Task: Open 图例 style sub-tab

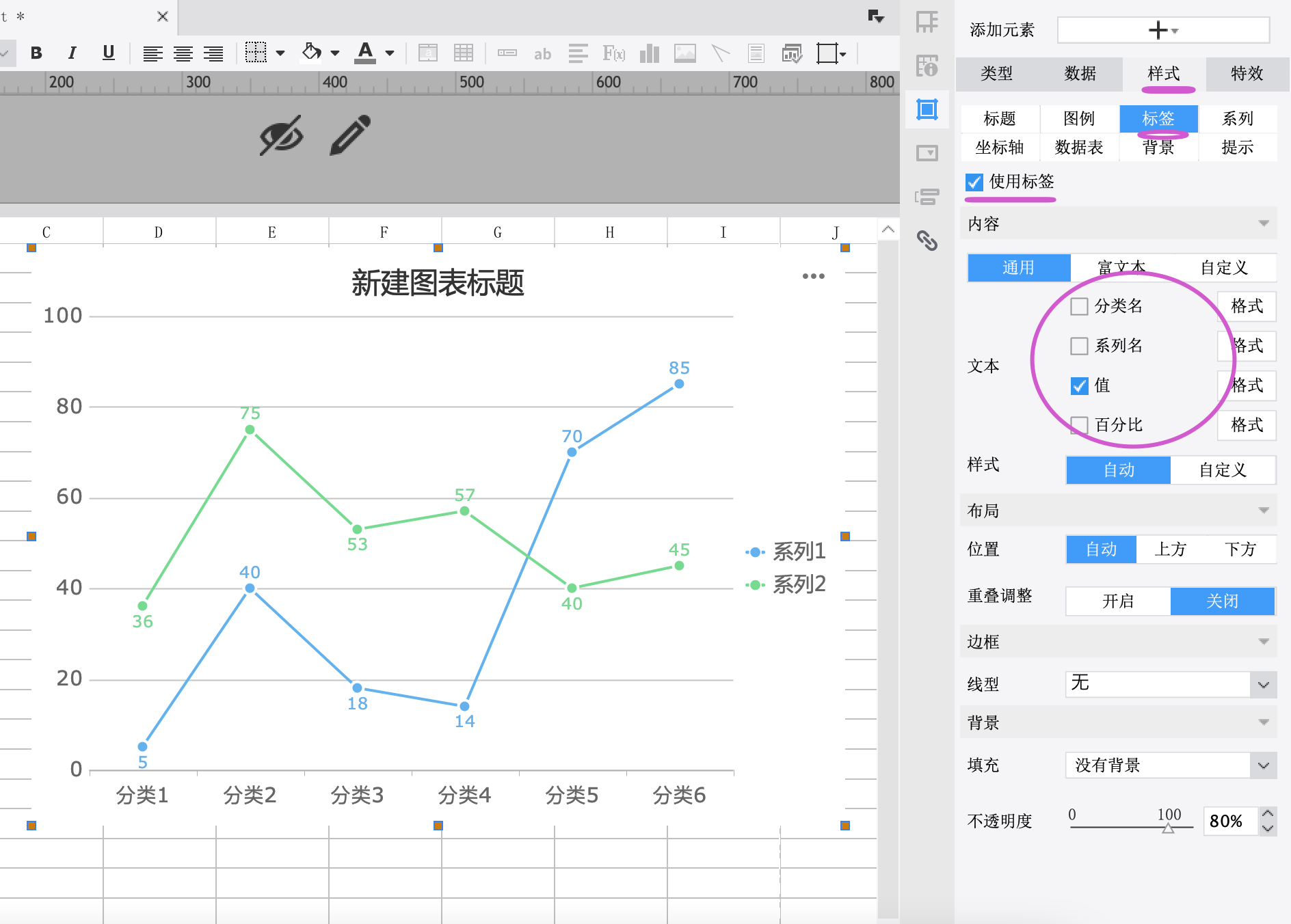Action: point(1079,119)
